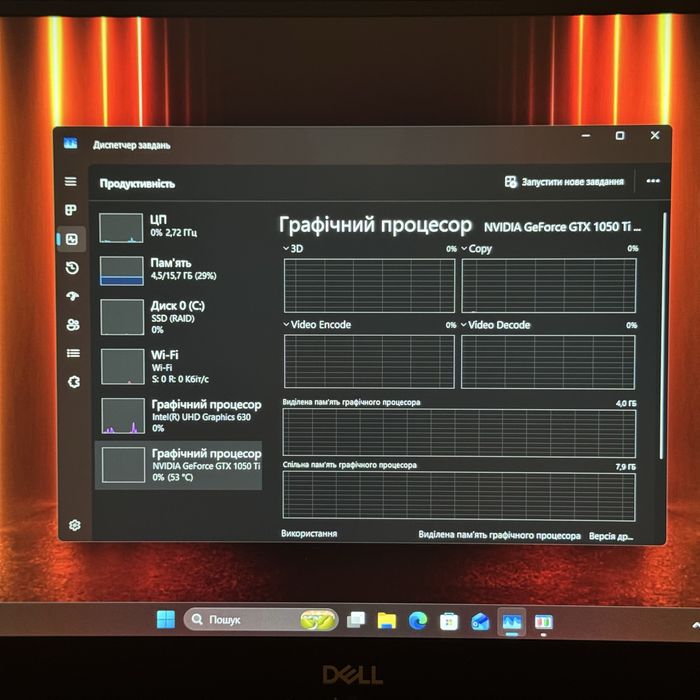Click the 'Пошук' taskbar search box
The image size is (700, 700).
click(261, 620)
